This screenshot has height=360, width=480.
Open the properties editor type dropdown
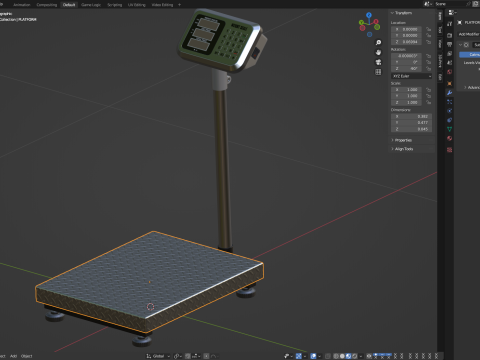pos(452,12)
